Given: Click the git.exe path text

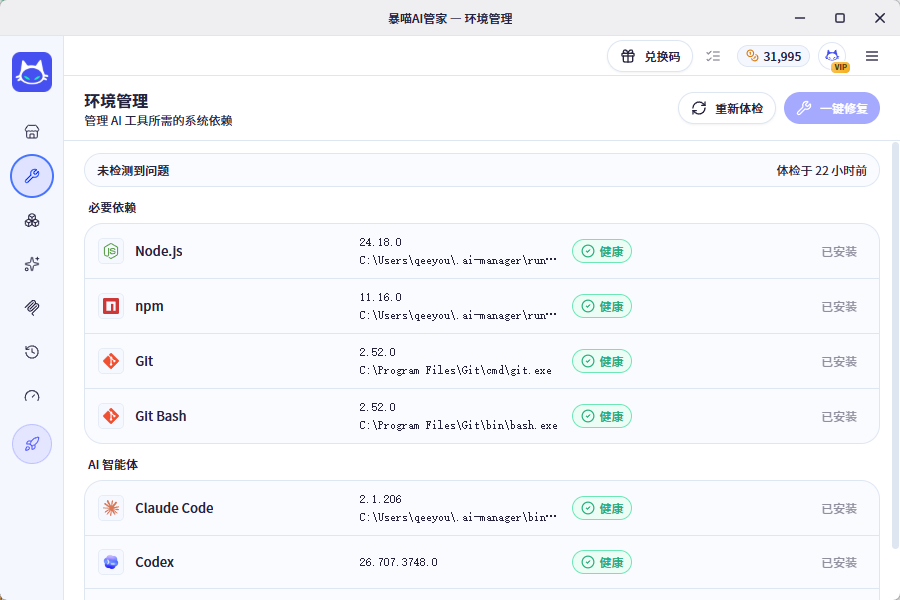Looking at the screenshot, I should coord(456,370).
